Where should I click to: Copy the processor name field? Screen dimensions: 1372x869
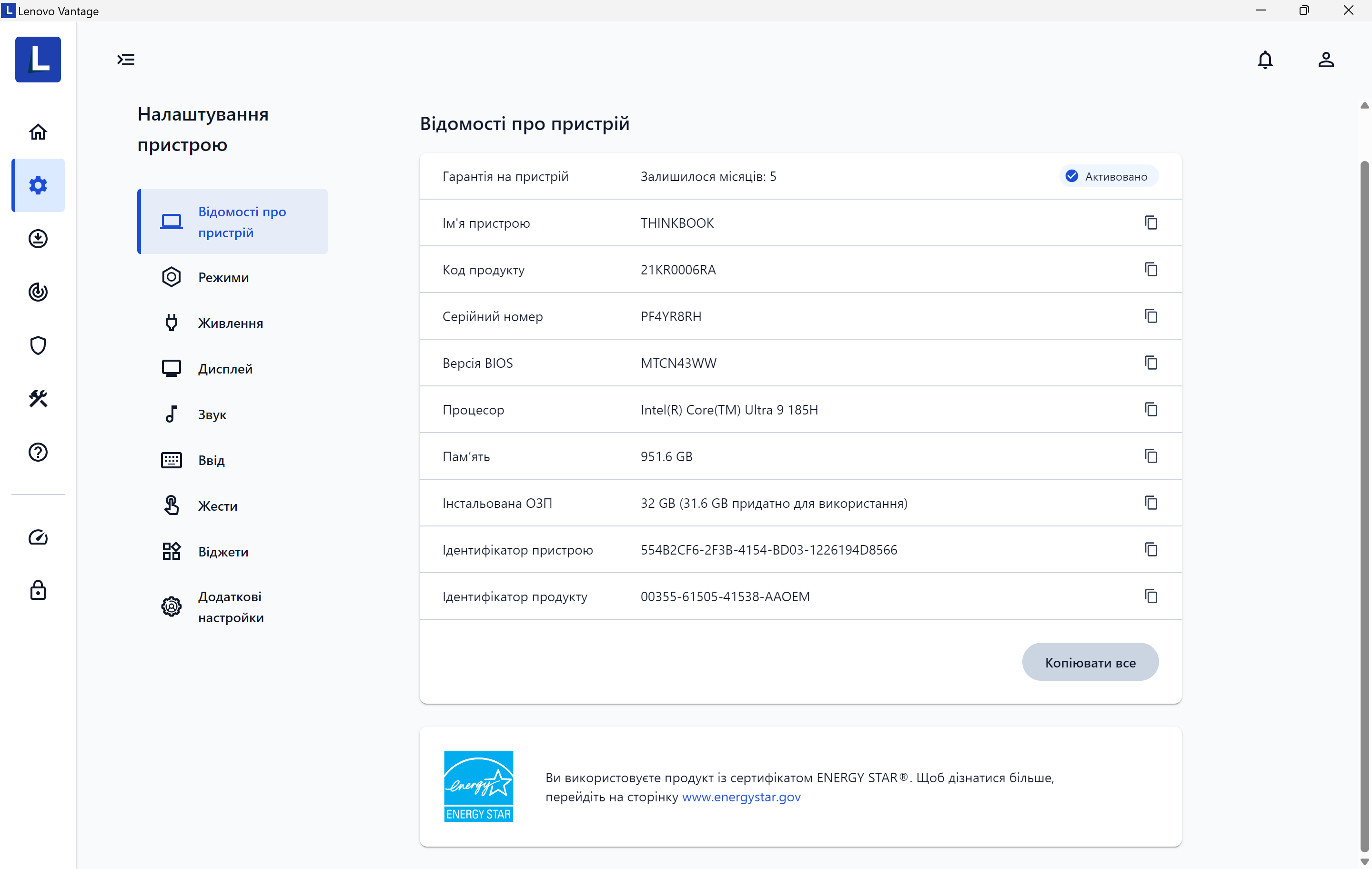click(1151, 410)
